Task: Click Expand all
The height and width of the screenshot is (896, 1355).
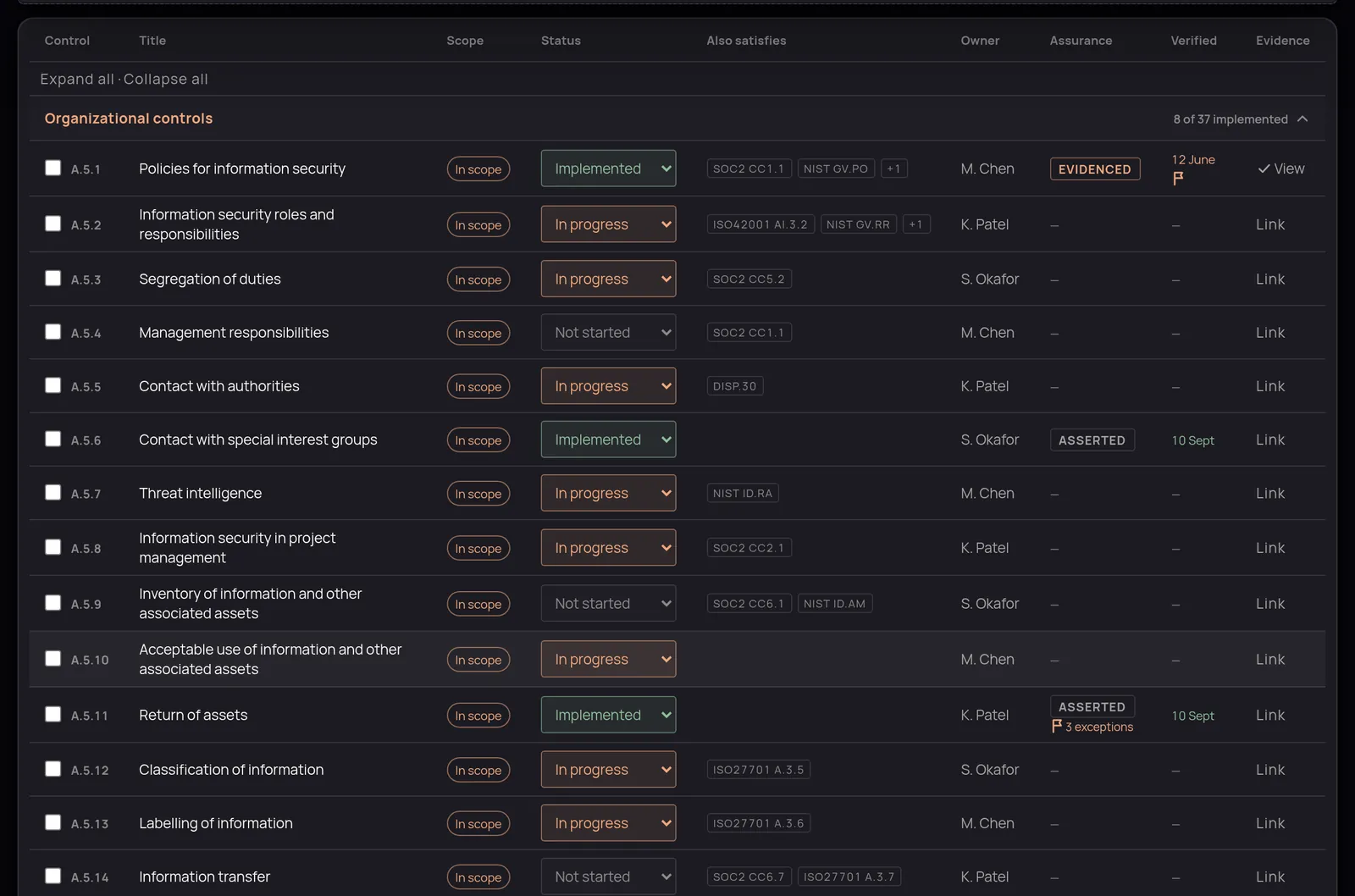Action: click(77, 79)
